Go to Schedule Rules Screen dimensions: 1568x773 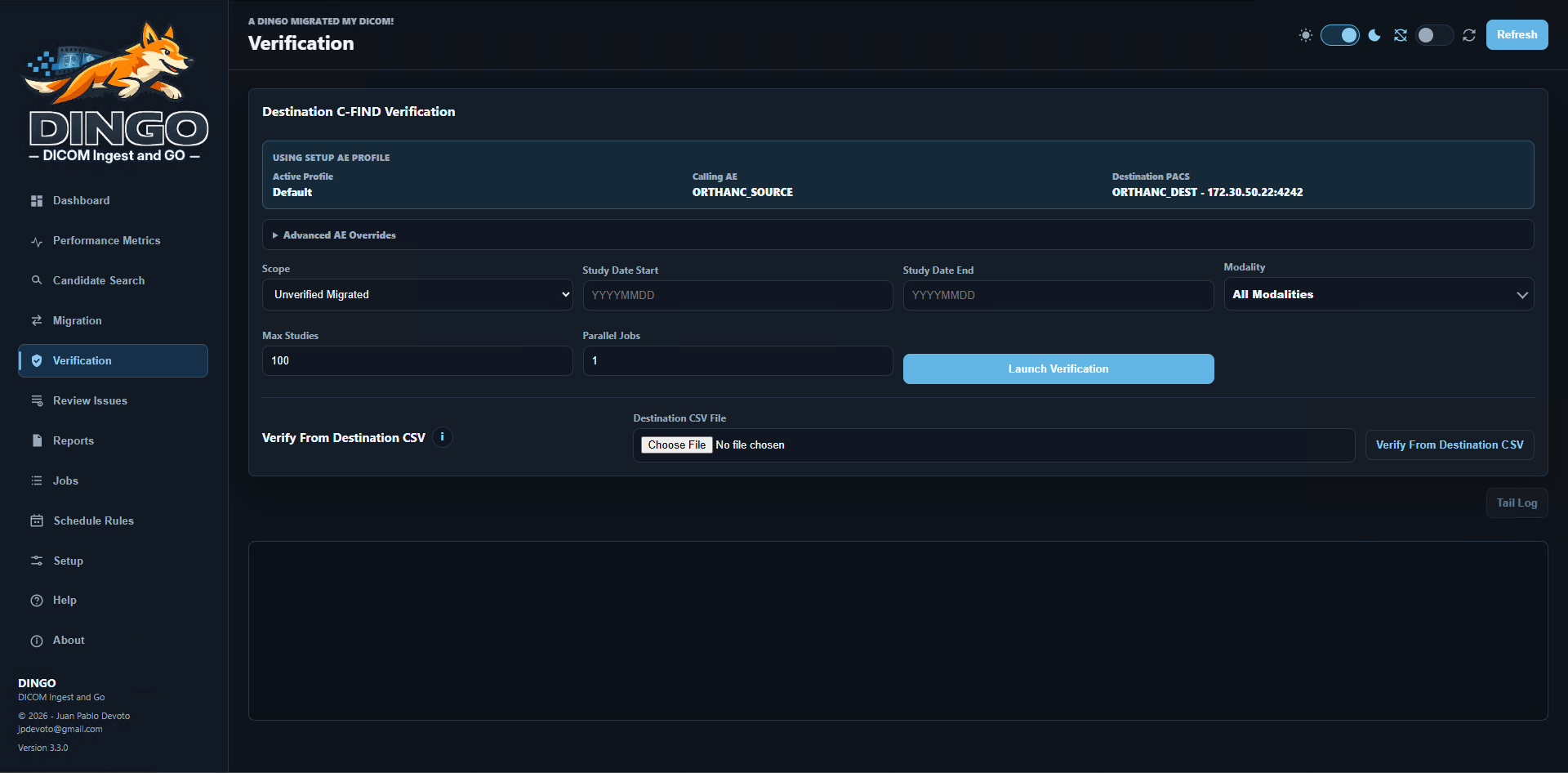(x=114, y=521)
